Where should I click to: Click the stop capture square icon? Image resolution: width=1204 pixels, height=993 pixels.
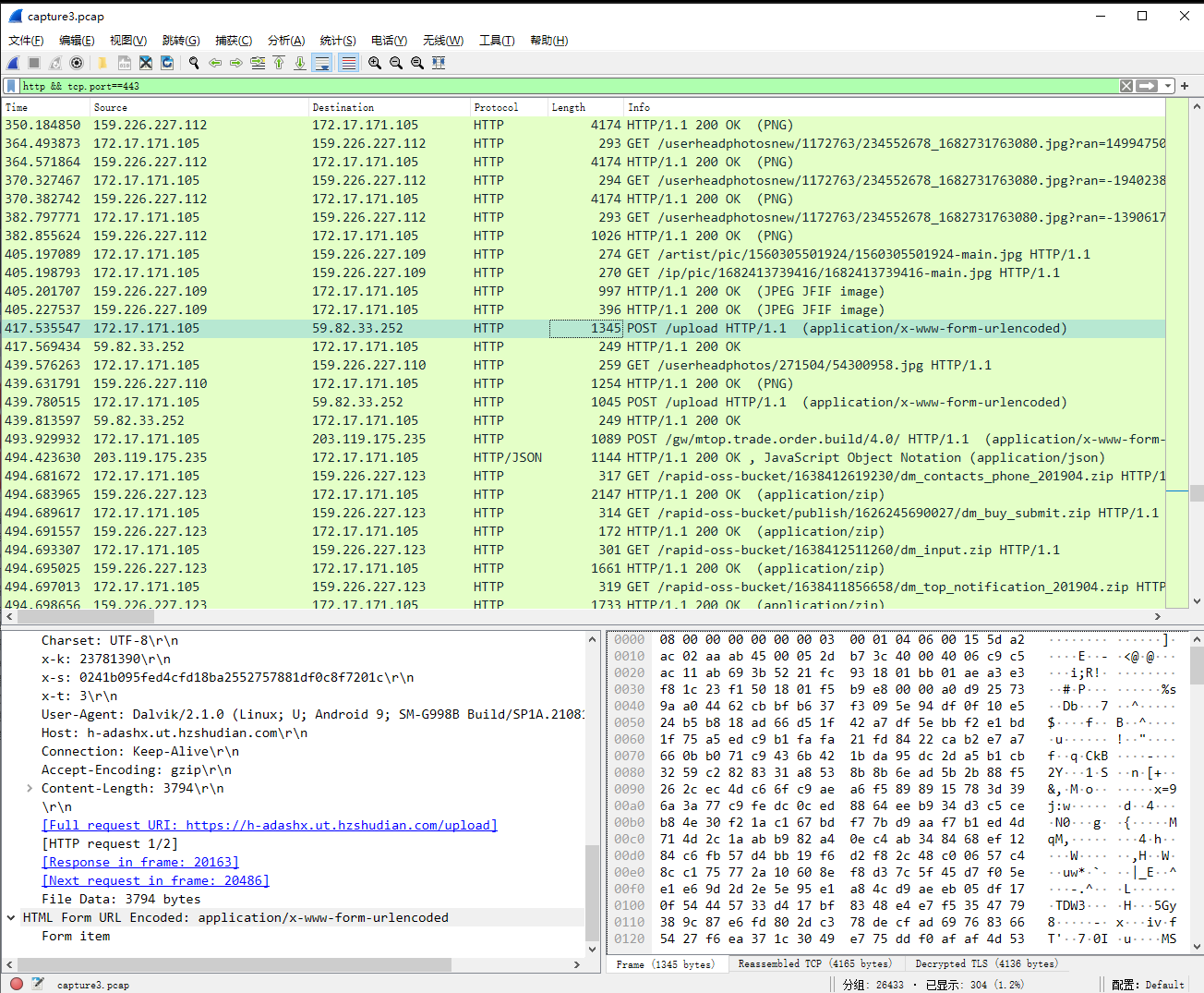pos(34,63)
